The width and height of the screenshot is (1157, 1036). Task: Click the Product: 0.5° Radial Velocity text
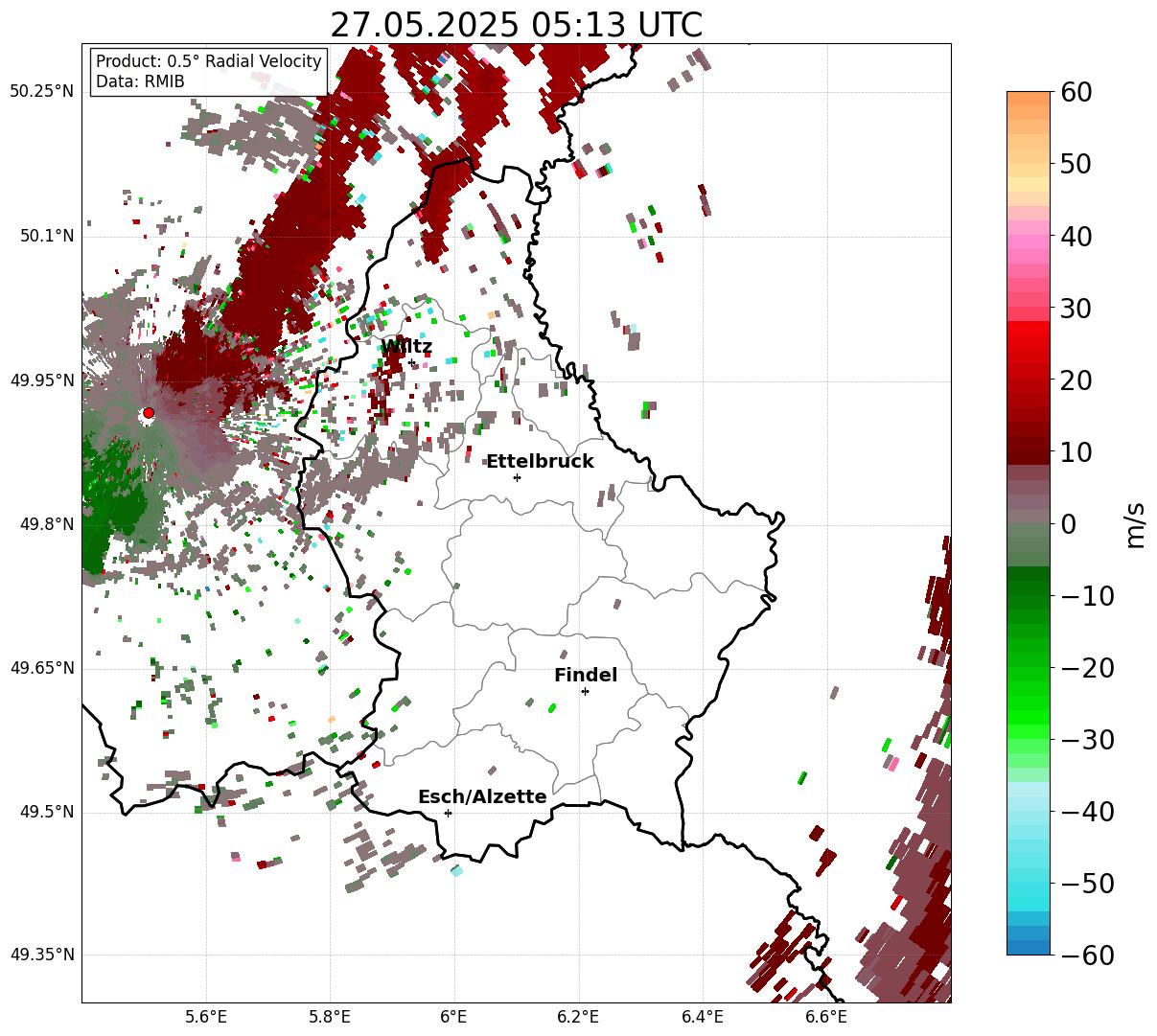tap(209, 61)
